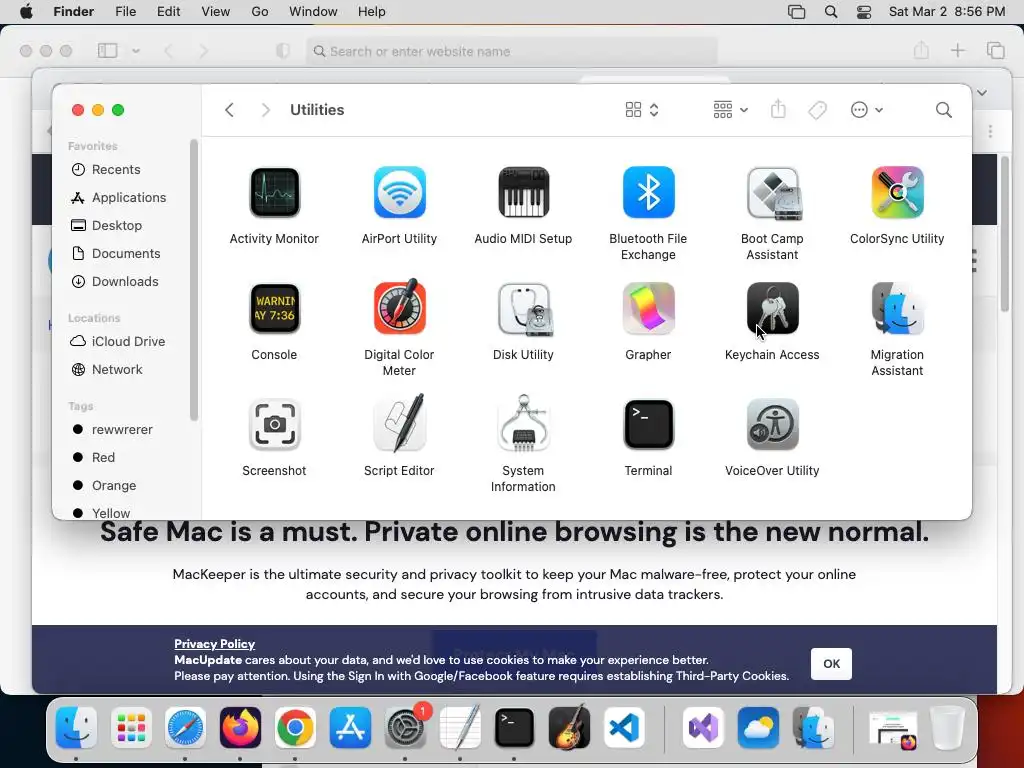Open Migration Assistant icon in Utilities
Viewport: 1024px width, 768px height.
click(897, 308)
